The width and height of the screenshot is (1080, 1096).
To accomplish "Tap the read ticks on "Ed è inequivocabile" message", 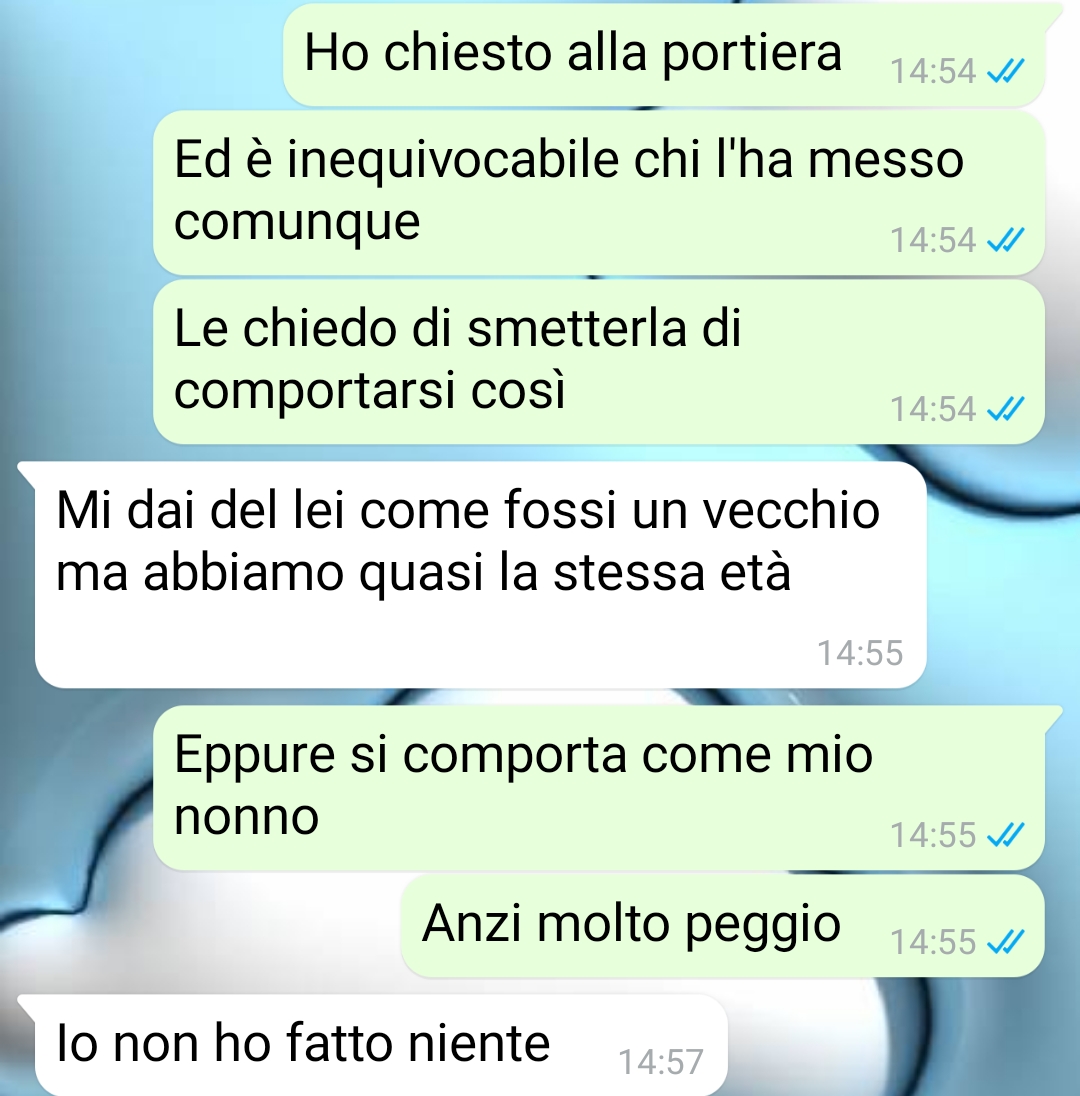I will tap(1005, 240).
